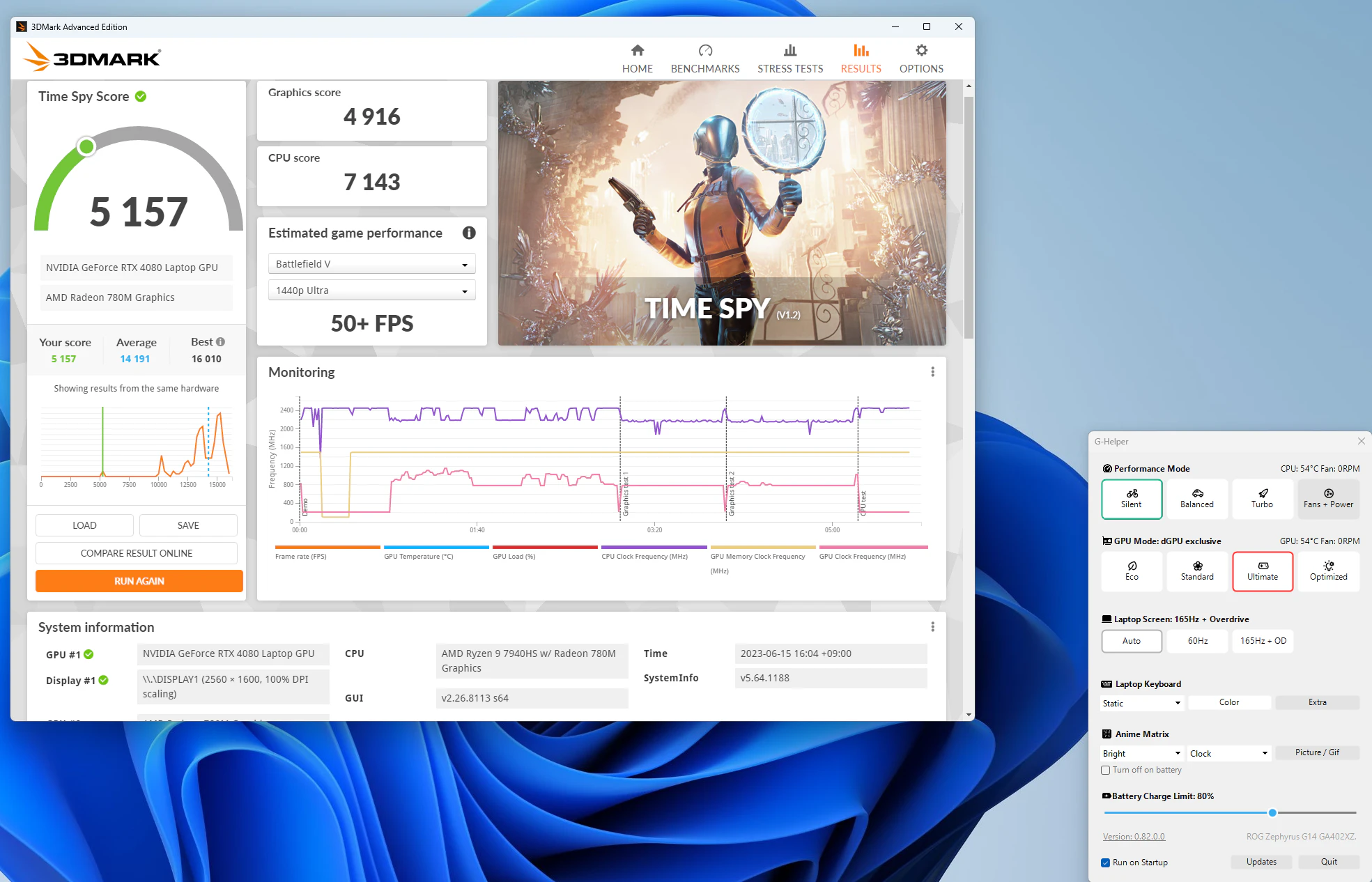Click the Laptop Screen icon in G-Helper
The height and width of the screenshot is (882, 1372).
pos(1107,619)
